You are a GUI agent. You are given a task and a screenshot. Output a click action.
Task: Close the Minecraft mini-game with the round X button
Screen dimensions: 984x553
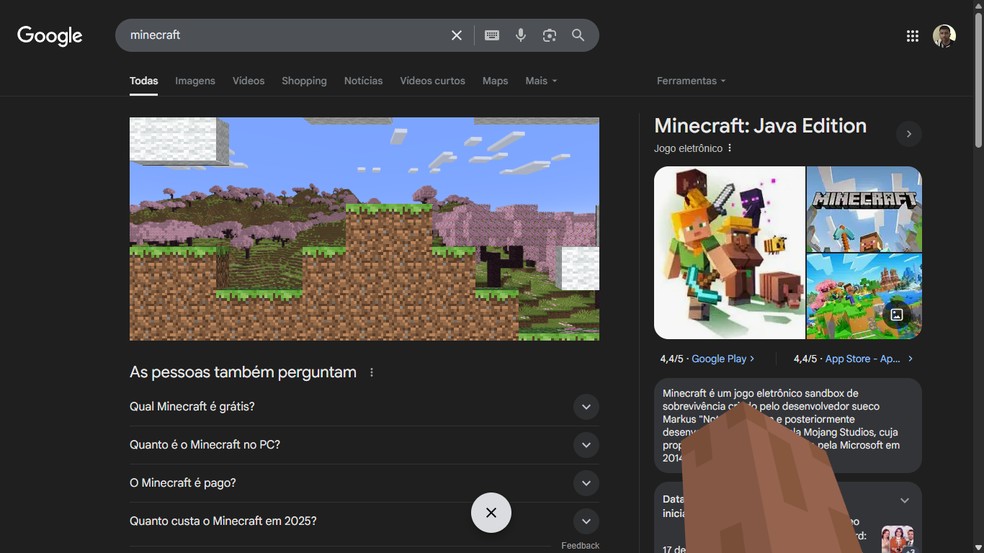click(x=491, y=513)
